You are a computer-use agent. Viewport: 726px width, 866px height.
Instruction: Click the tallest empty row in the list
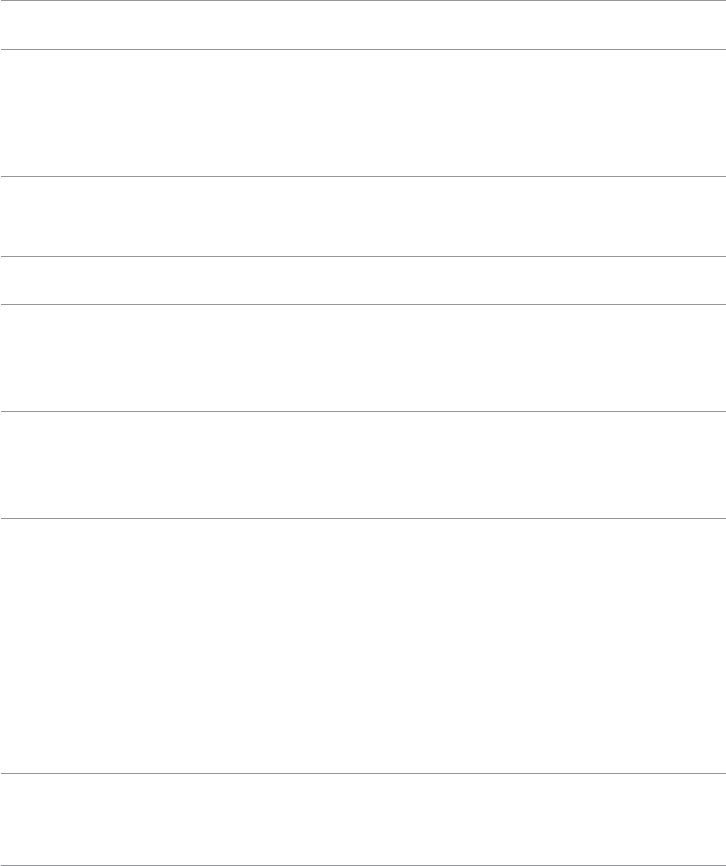(x=363, y=645)
